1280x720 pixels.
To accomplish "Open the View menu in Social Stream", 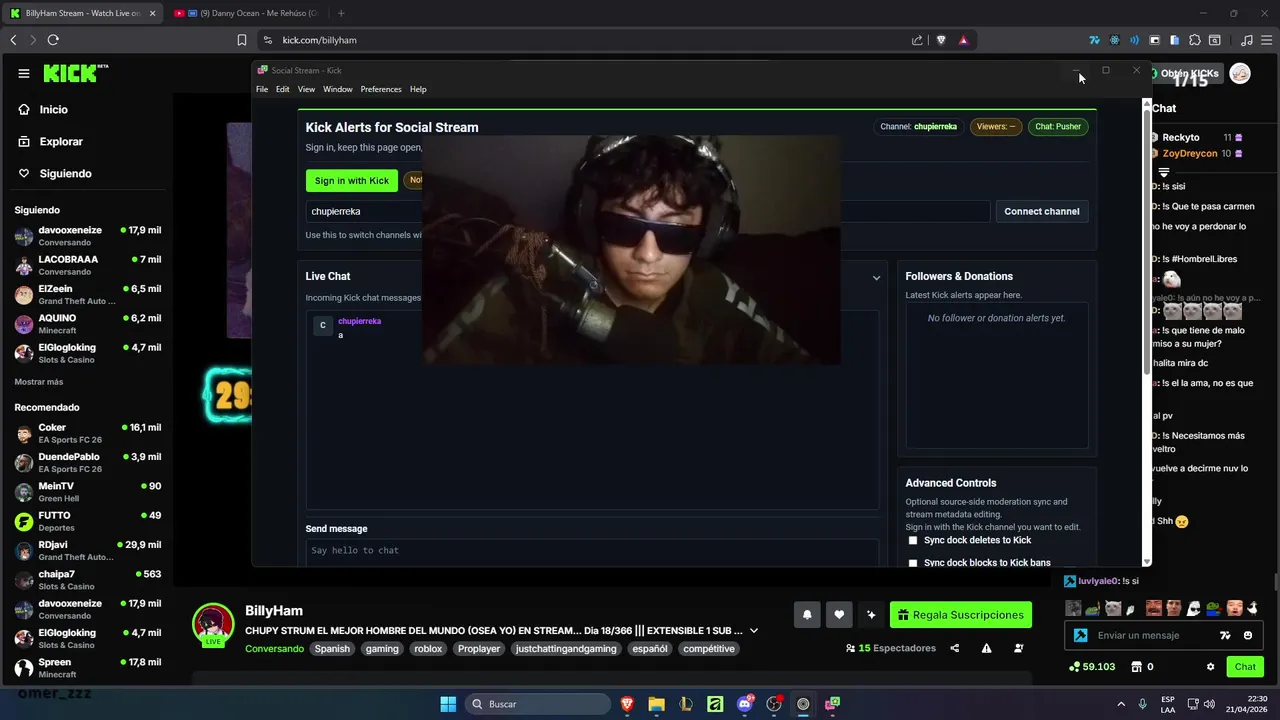I will tap(306, 89).
